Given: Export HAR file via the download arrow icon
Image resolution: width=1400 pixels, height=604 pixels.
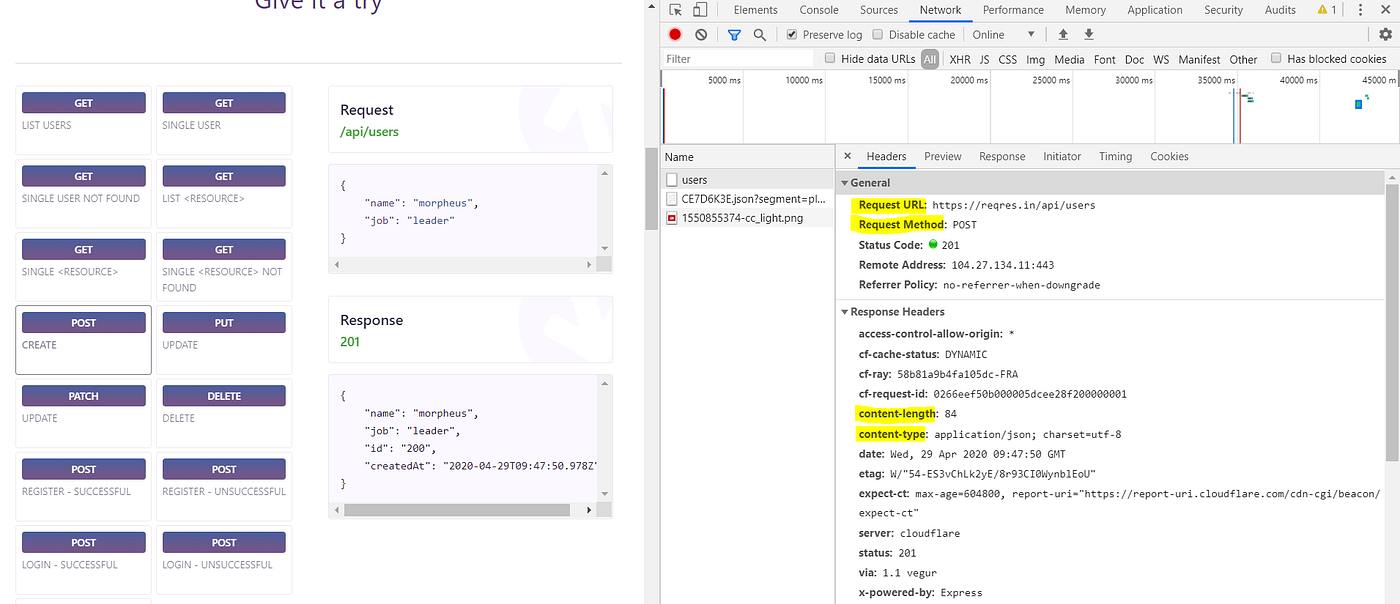Looking at the screenshot, I should point(1088,34).
